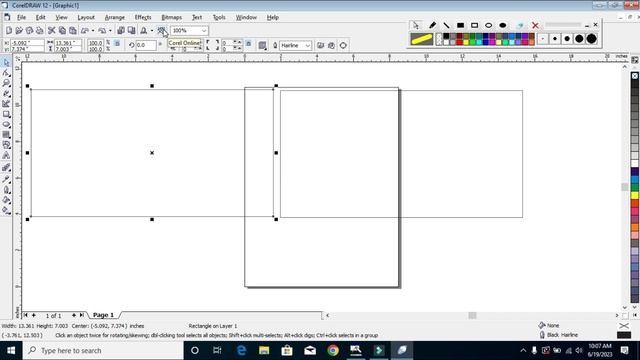
Task: Select the Graph Paper tool in the toolbox
Action: (x=6, y=135)
